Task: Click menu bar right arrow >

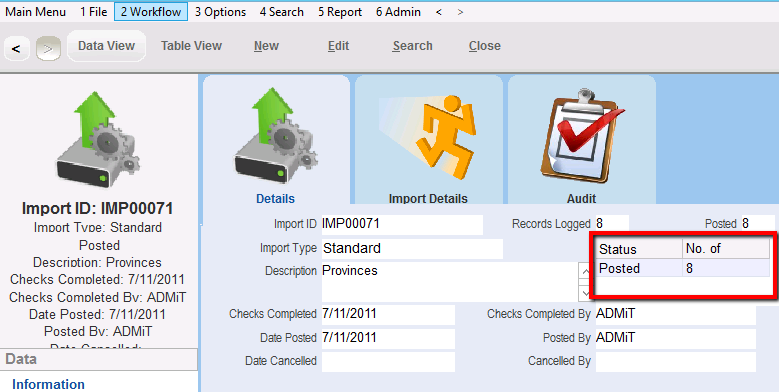Action: click(x=460, y=12)
